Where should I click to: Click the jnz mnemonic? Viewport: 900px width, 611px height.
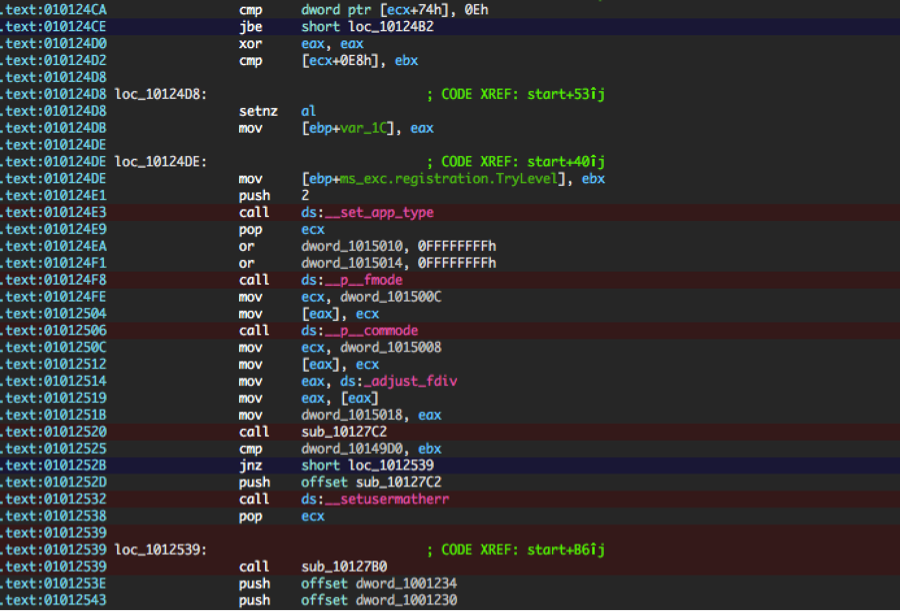(250, 466)
